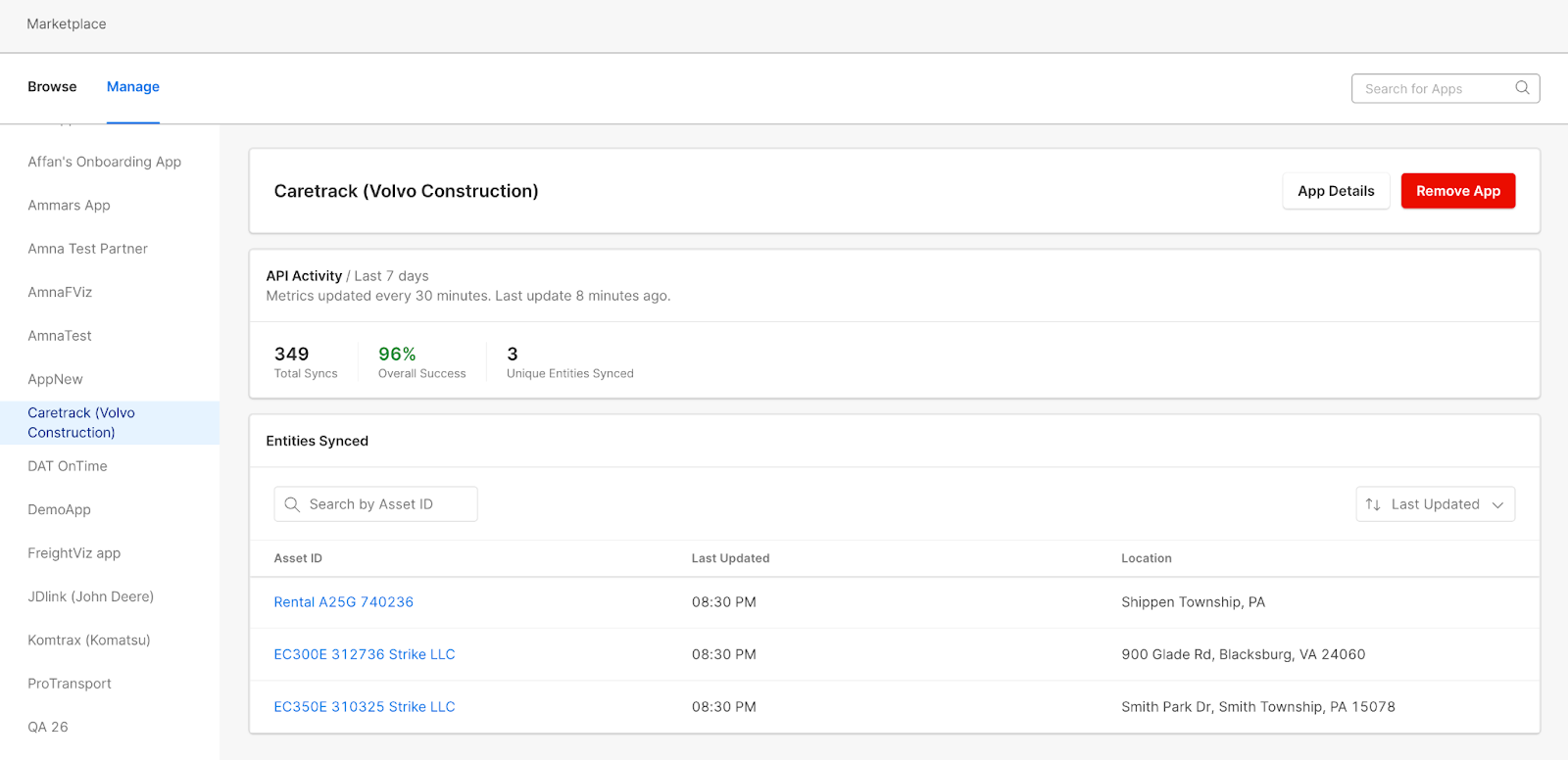The image size is (1568, 760).
Task: Open the FreightViz app entry
Action: [74, 553]
